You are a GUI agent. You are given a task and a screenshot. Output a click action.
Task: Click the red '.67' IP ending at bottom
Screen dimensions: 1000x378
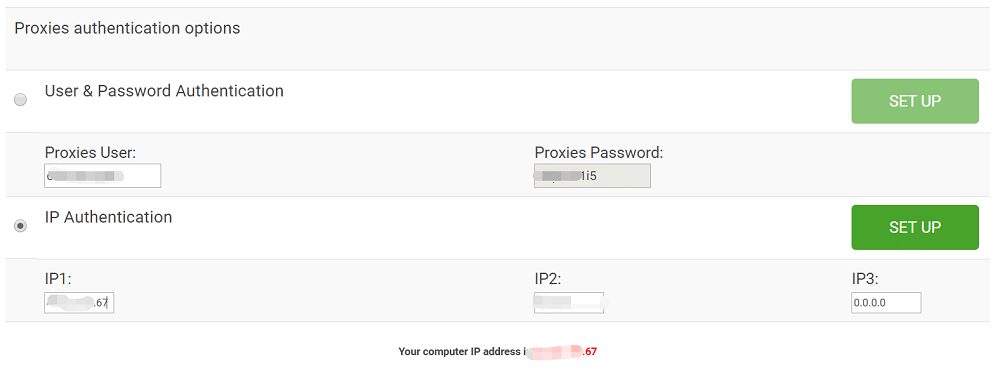[590, 351]
